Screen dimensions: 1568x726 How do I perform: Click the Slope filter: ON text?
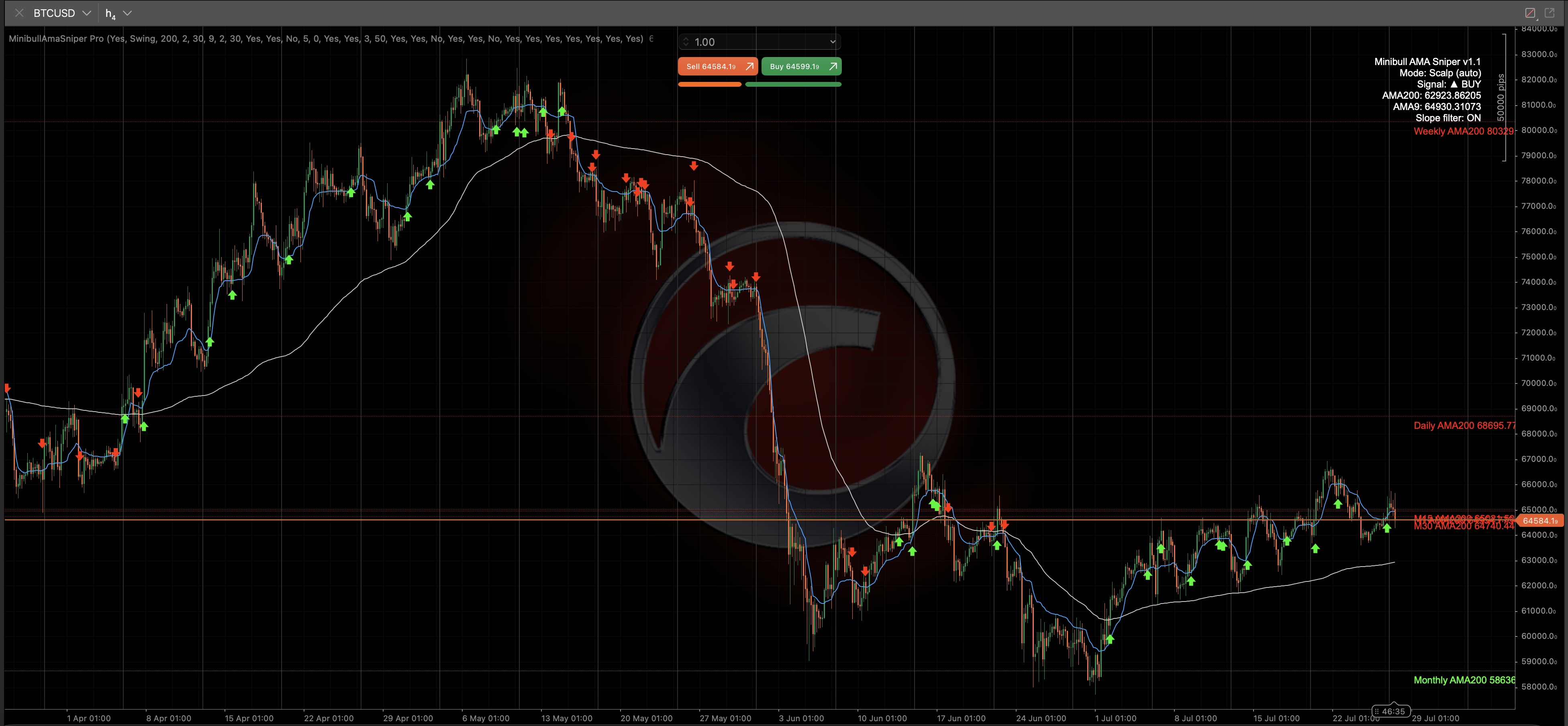click(x=1448, y=118)
